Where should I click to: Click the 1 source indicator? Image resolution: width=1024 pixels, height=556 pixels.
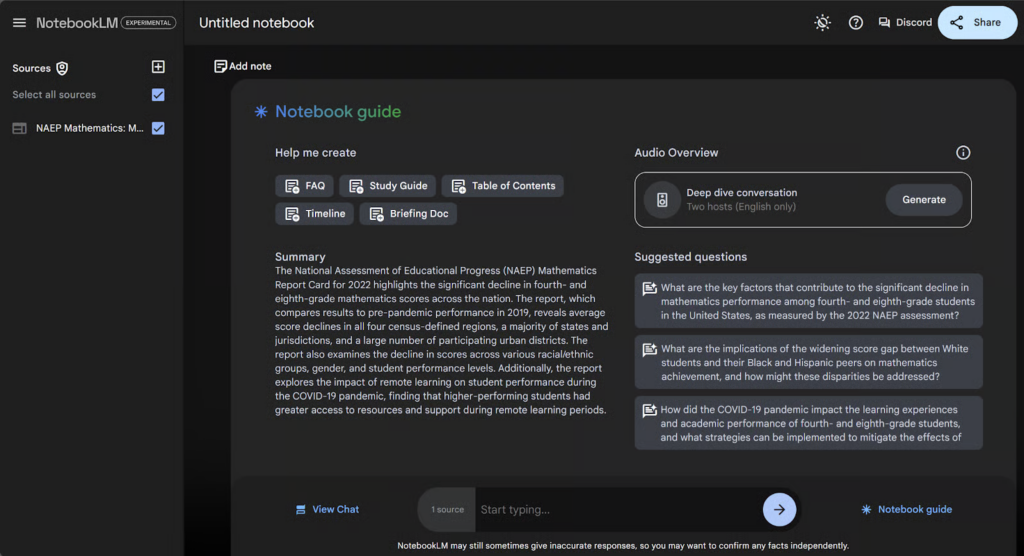coord(447,510)
